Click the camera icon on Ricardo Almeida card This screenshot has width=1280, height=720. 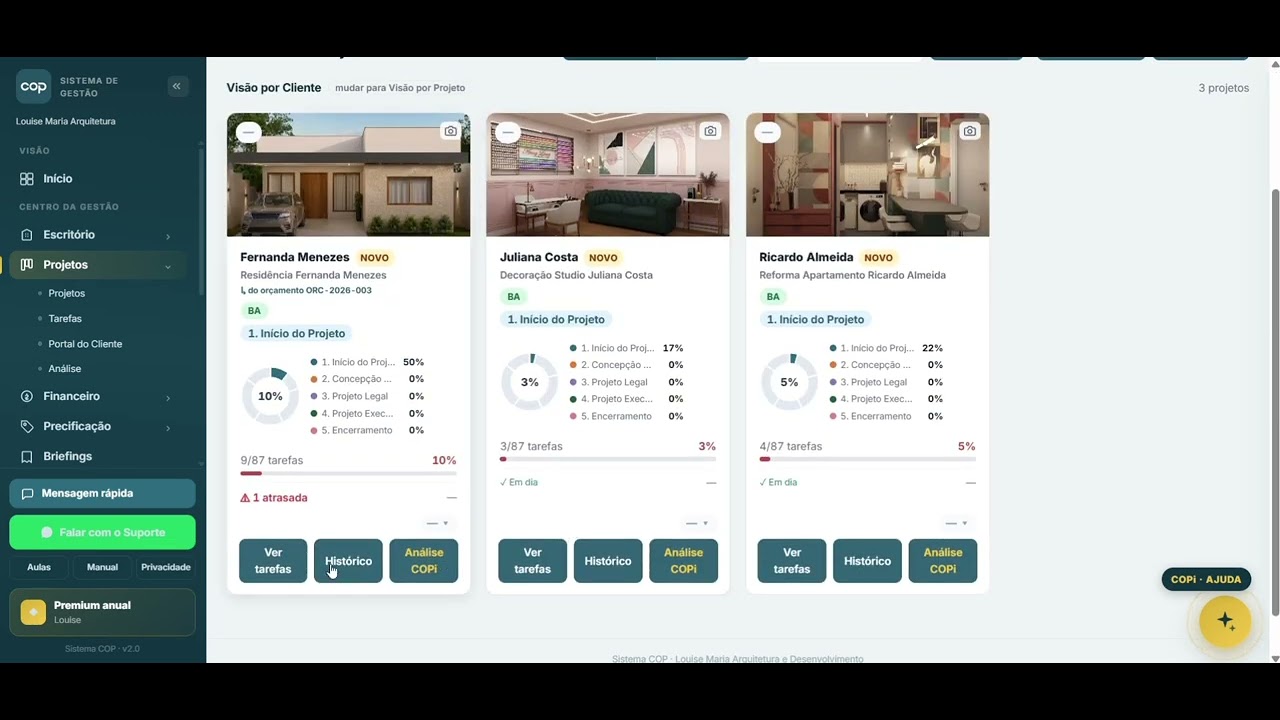969,131
